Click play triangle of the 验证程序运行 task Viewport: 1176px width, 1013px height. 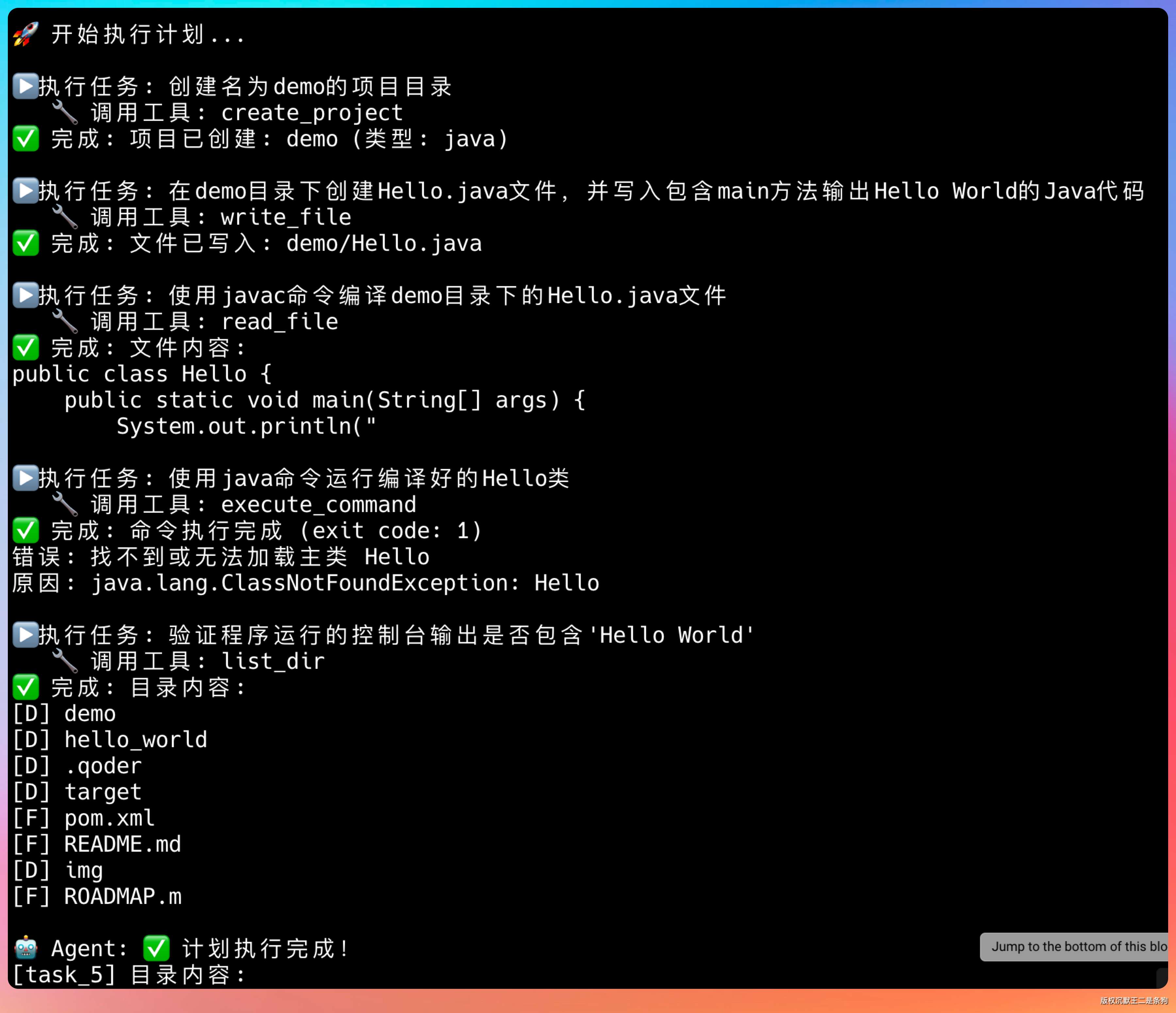pyautogui.click(x=25, y=635)
